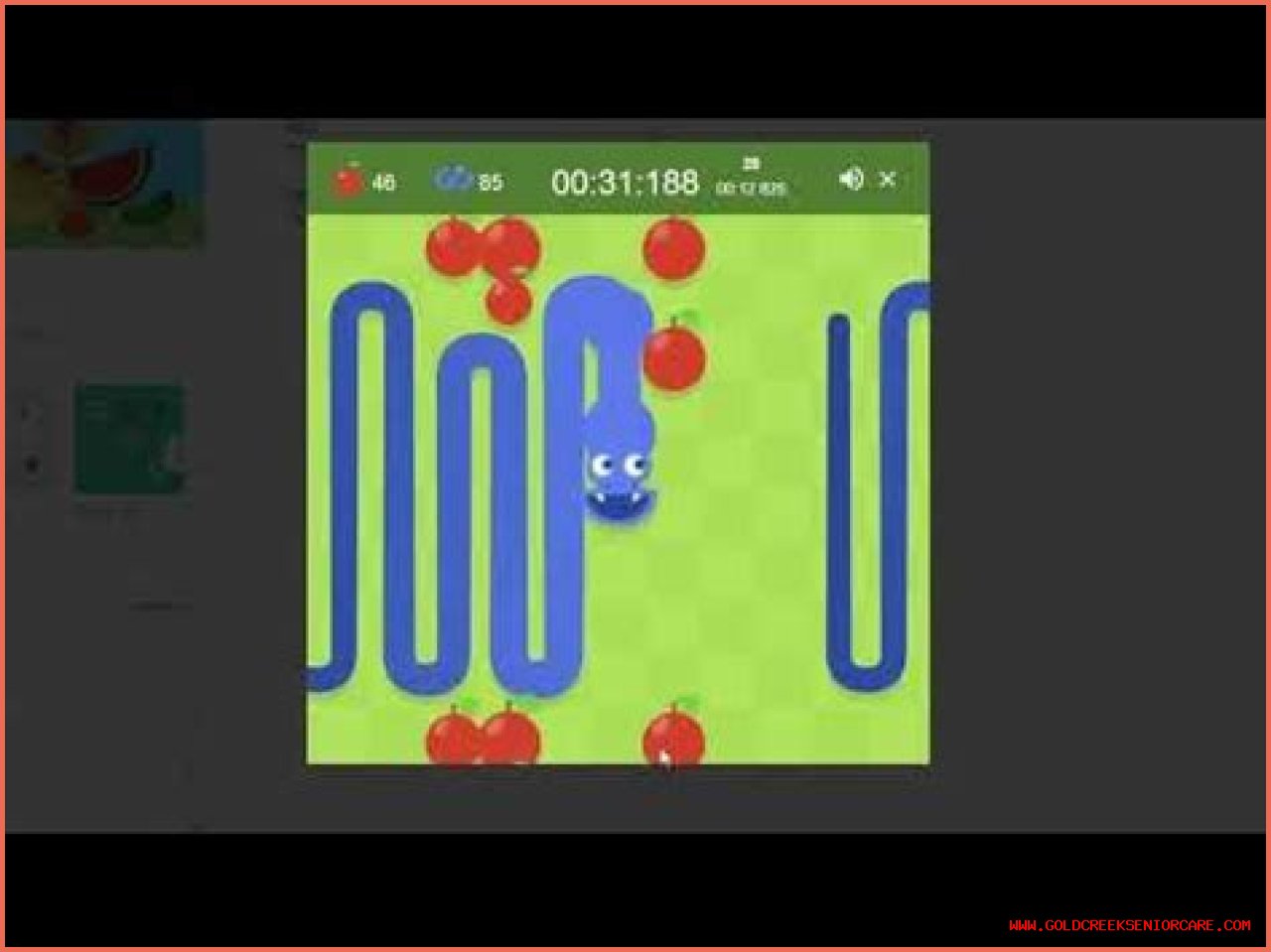Click the apple score icon beside 46
Viewport: 1271px width, 952px height.
click(349, 180)
